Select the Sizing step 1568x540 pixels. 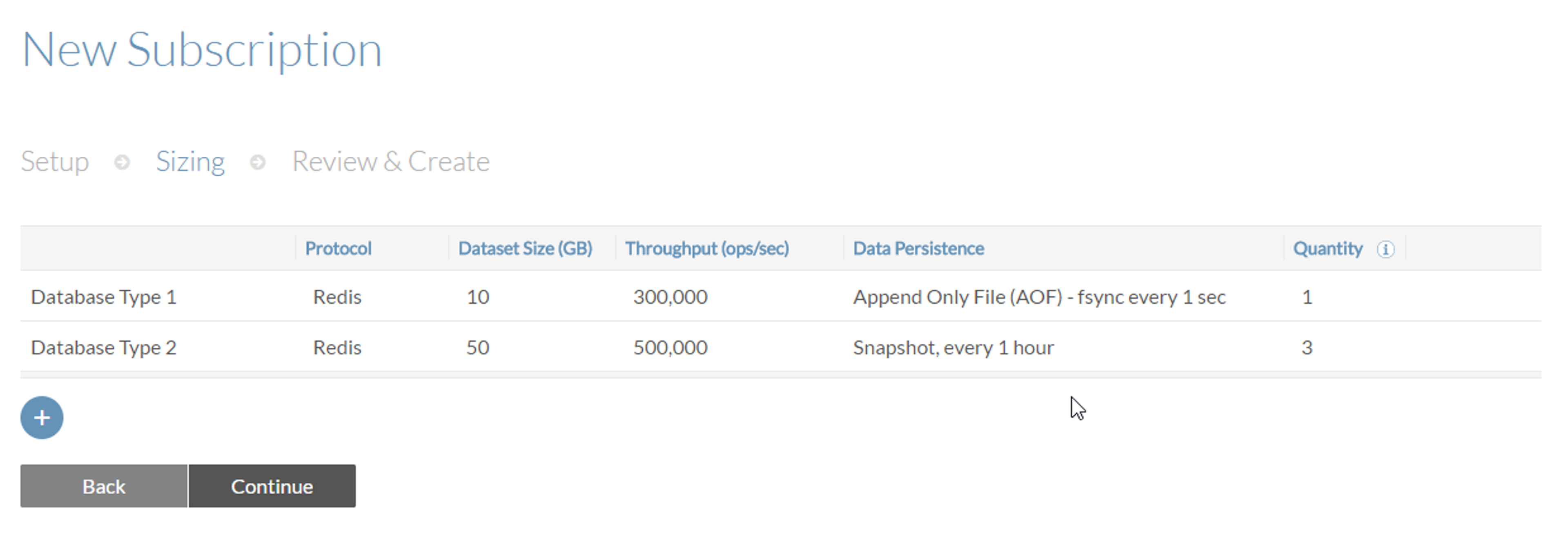(x=190, y=162)
